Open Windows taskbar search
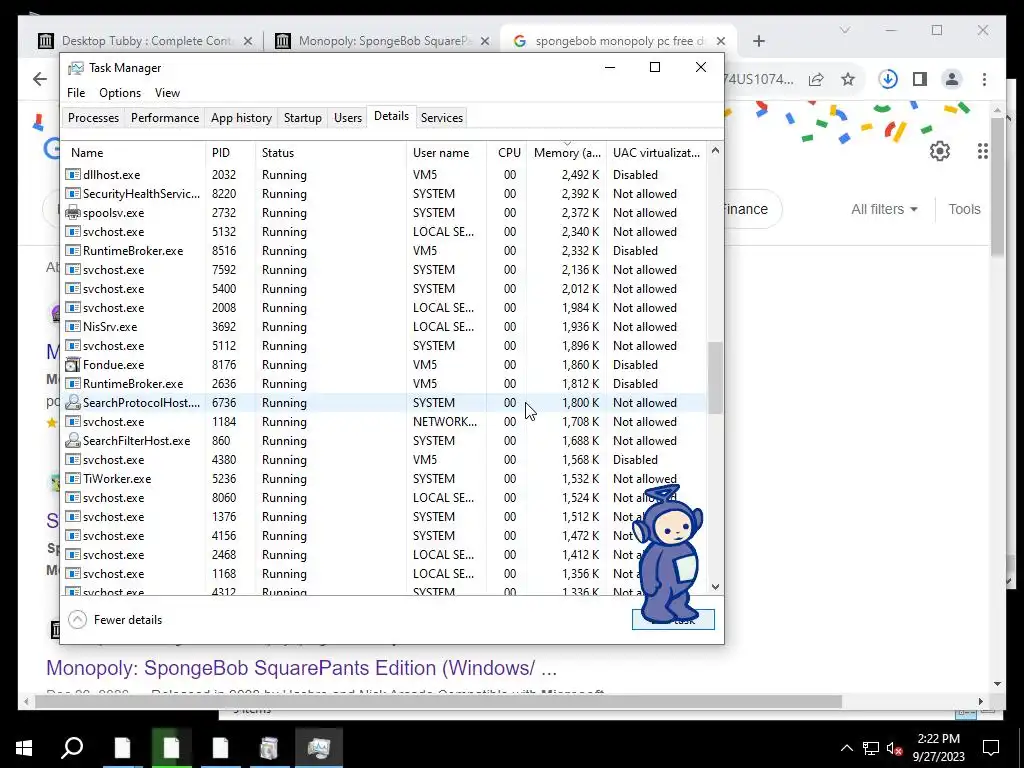 pyautogui.click(x=72, y=748)
